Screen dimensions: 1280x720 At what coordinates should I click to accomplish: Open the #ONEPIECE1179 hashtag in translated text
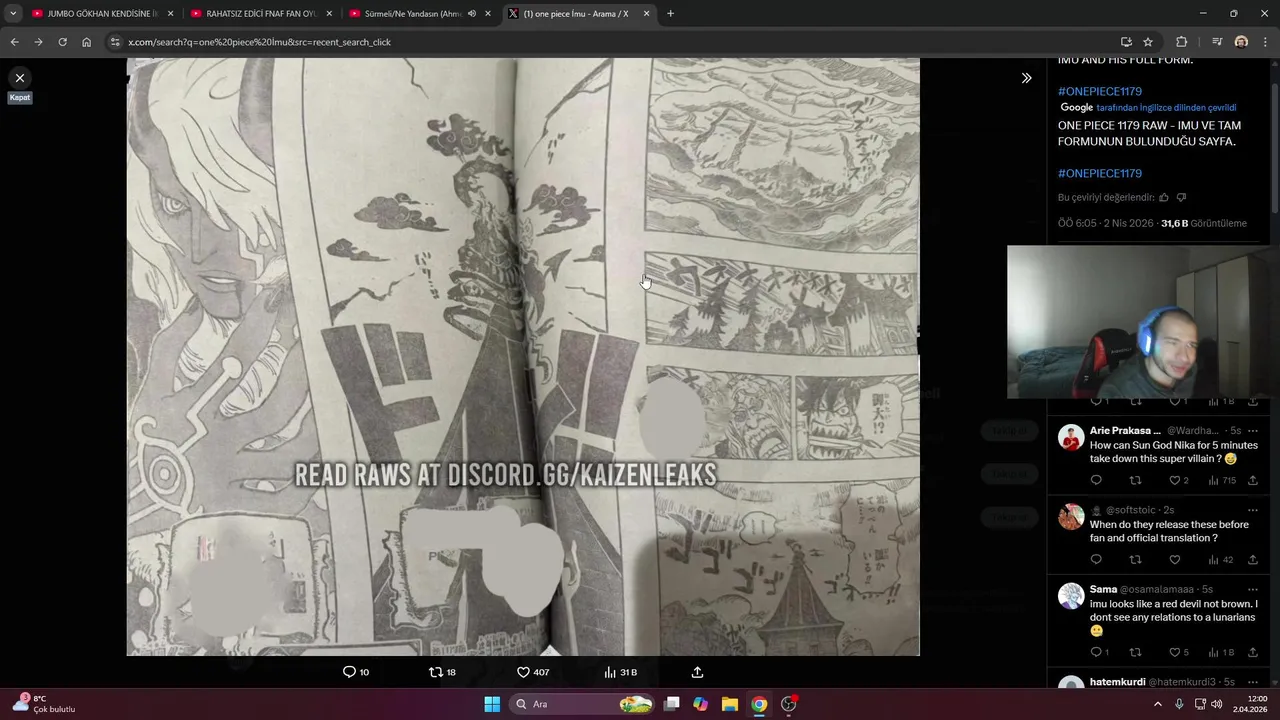(1099, 173)
